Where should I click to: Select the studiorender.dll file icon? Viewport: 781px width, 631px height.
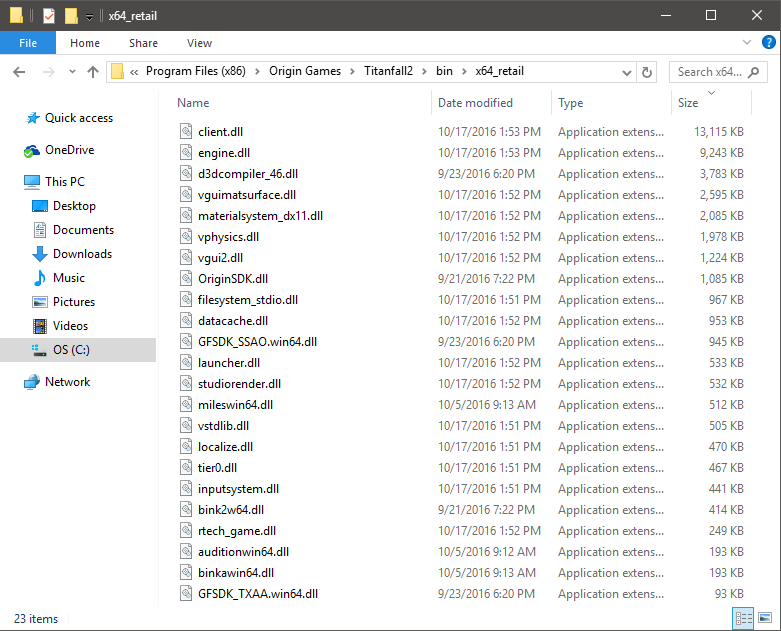(186, 383)
